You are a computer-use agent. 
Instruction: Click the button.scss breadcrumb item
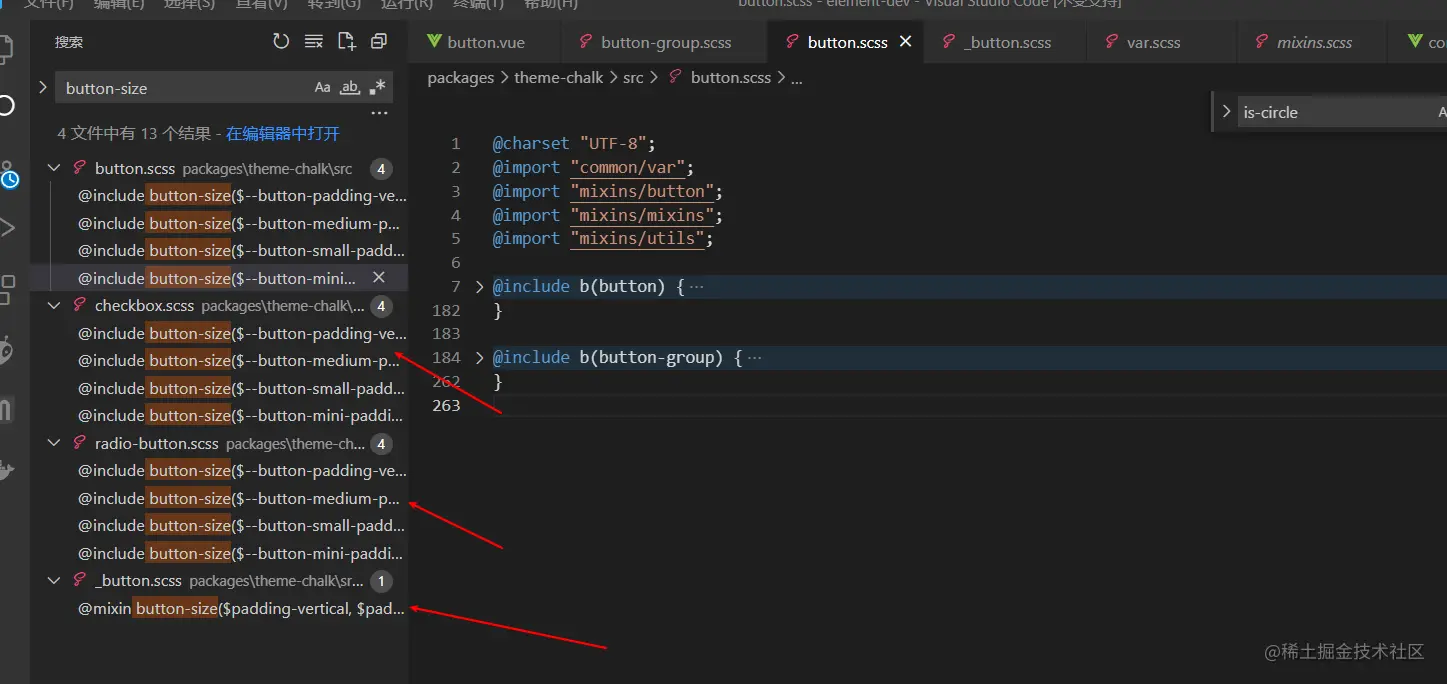click(x=730, y=77)
